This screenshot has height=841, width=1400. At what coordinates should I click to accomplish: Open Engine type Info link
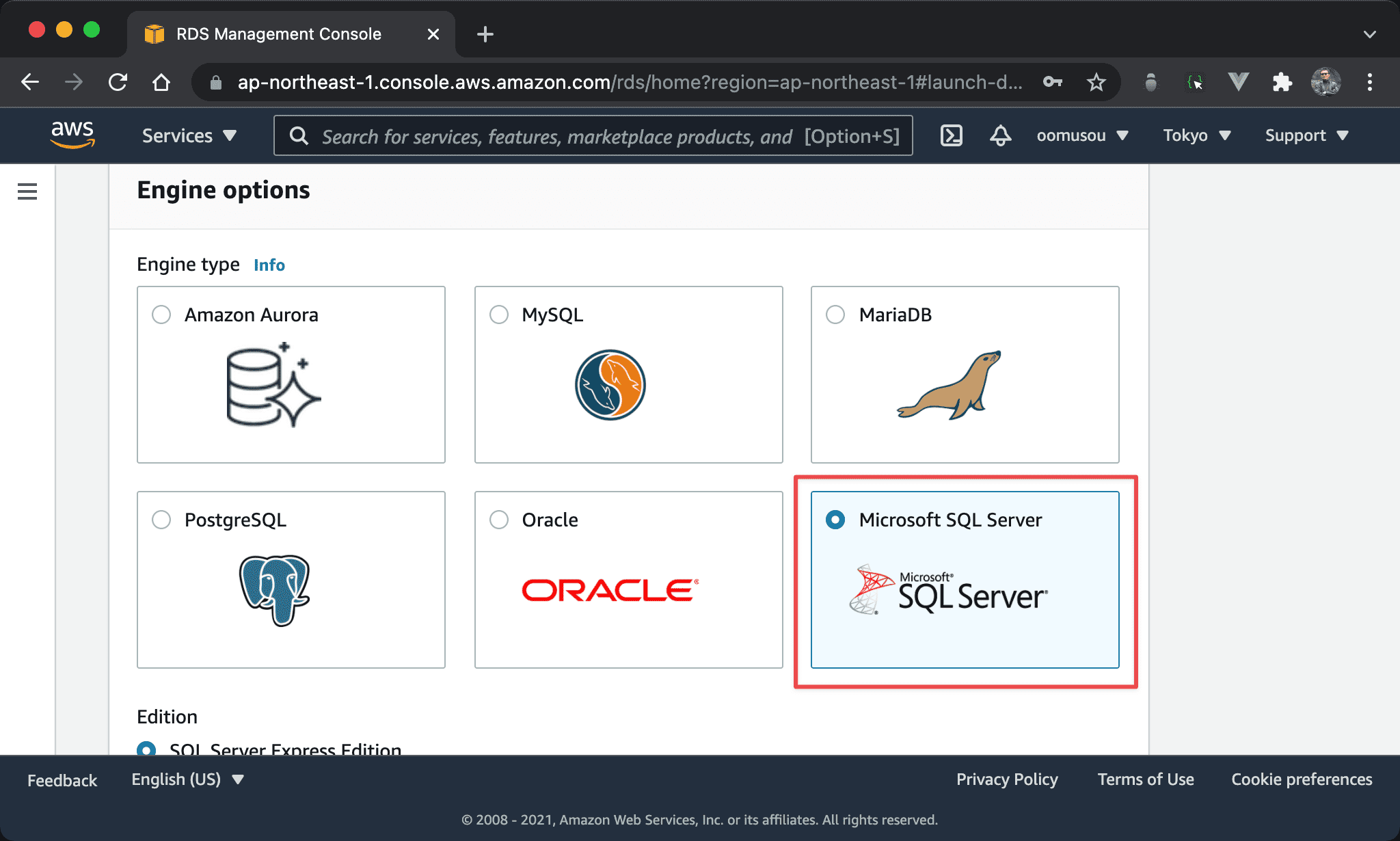tap(269, 265)
